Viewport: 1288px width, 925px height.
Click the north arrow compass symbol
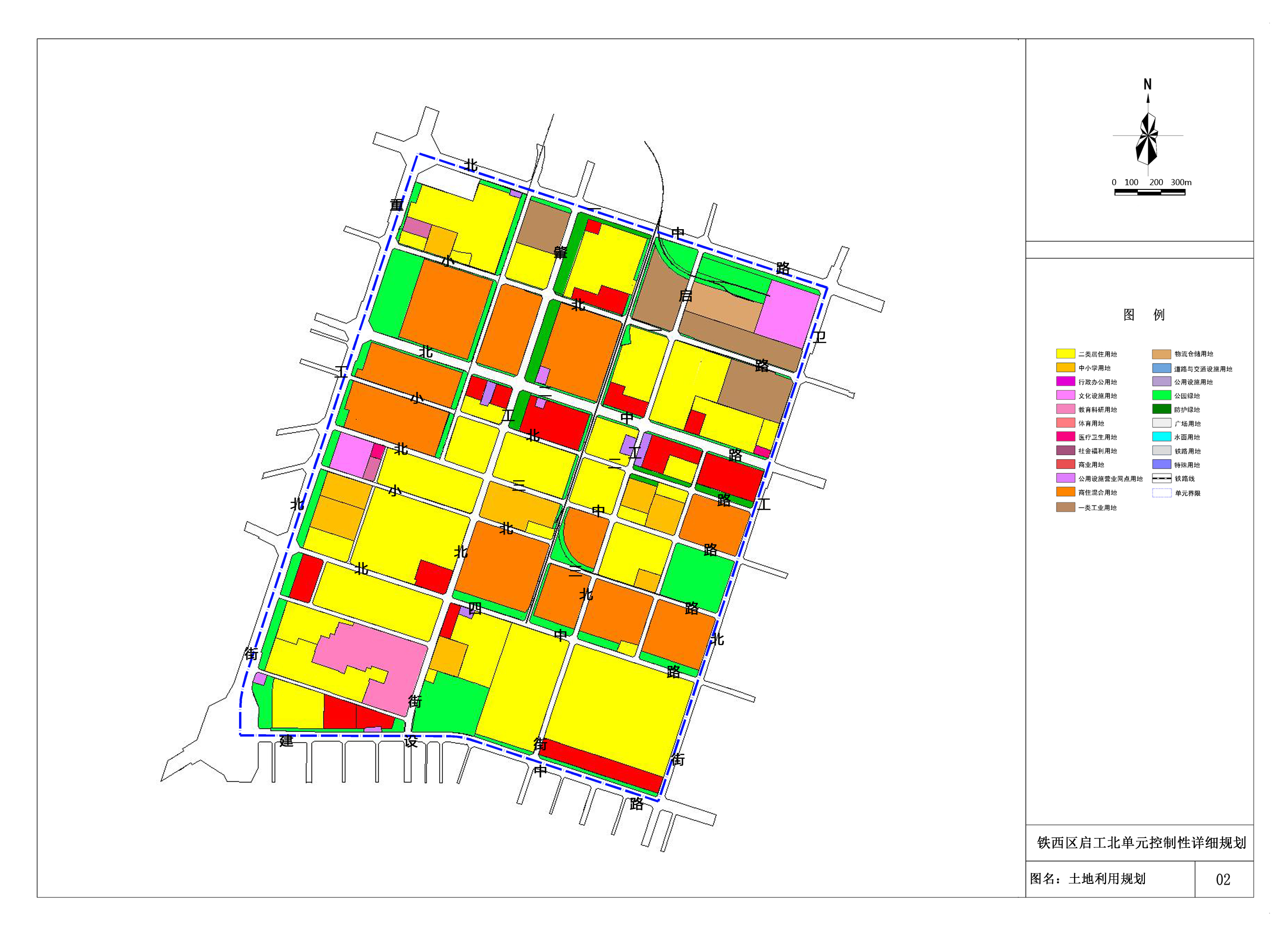point(1147,136)
